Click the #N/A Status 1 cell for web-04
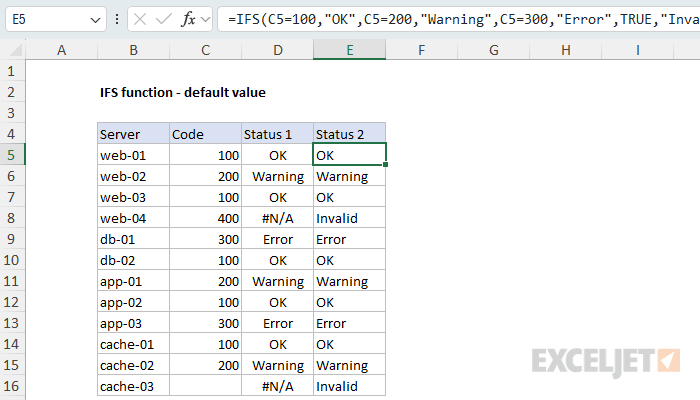Viewport: 700px width, 400px height. click(278, 218)
